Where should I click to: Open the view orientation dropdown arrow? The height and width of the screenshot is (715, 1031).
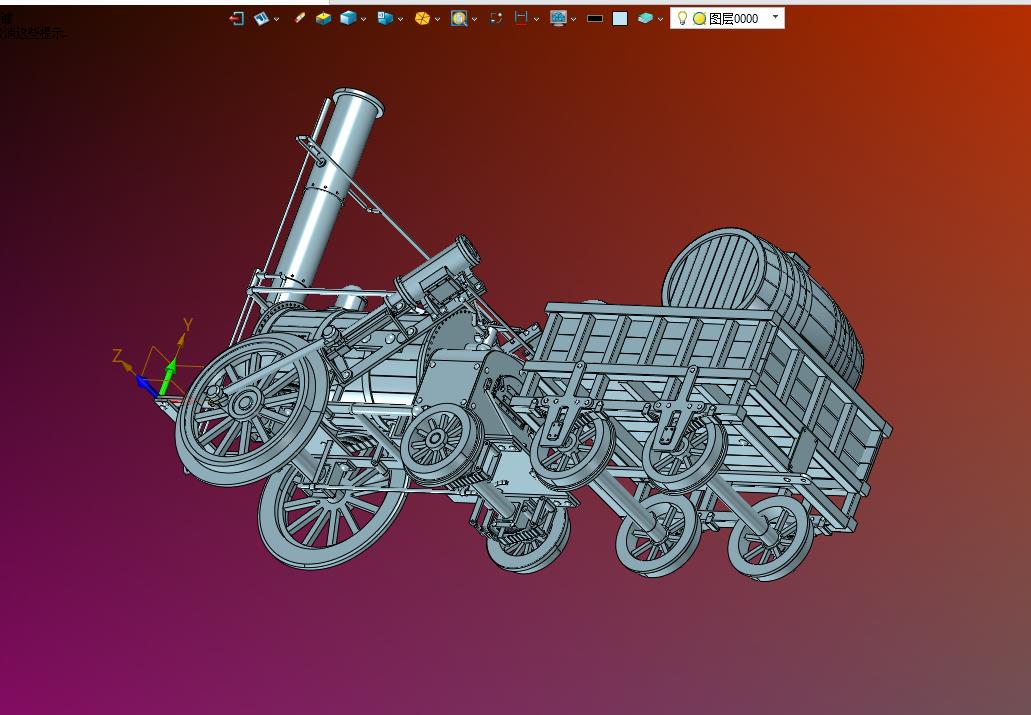tap(276, 19)
